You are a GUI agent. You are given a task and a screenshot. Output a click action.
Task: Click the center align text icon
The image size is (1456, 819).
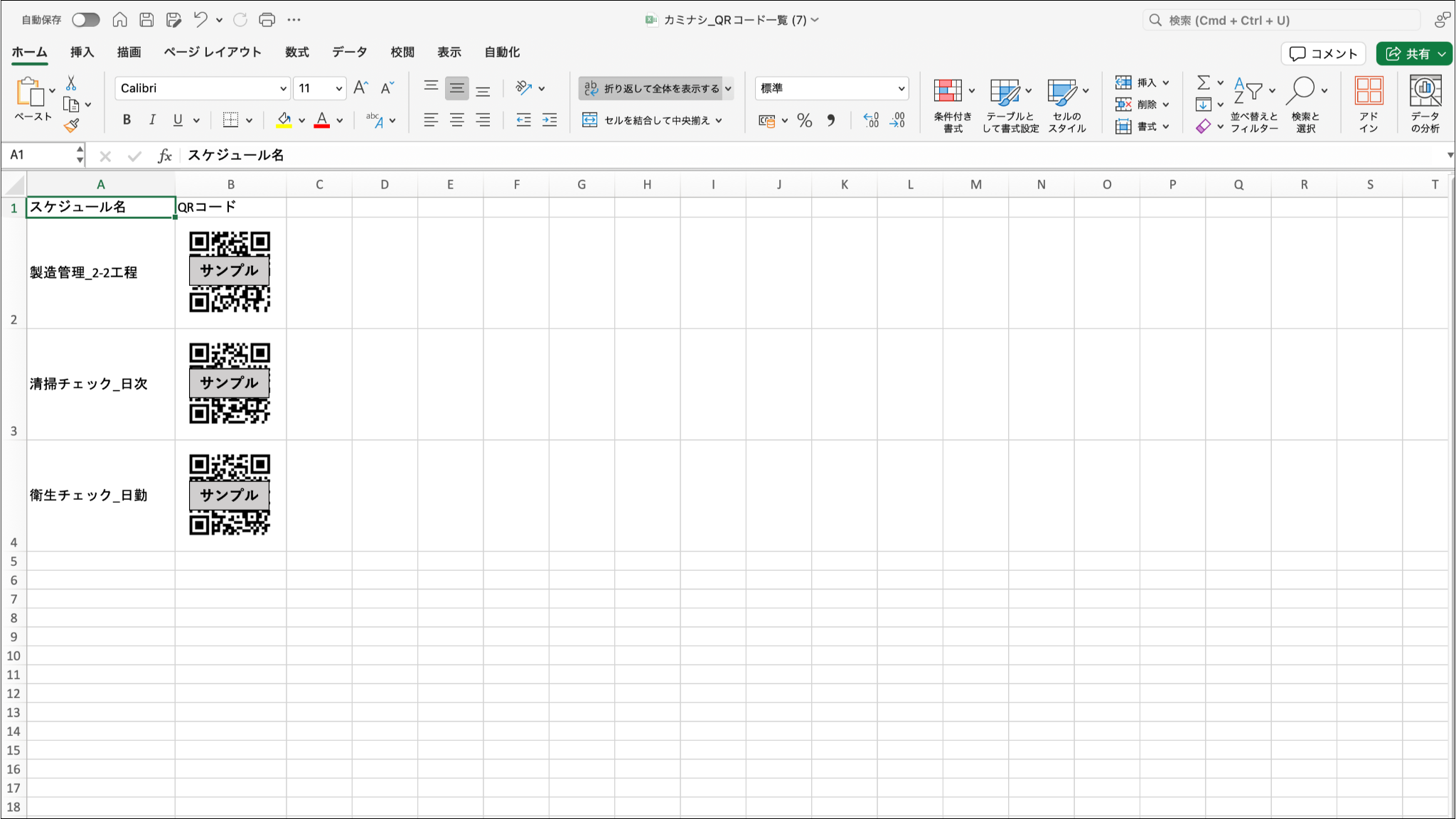click(456, 120)
